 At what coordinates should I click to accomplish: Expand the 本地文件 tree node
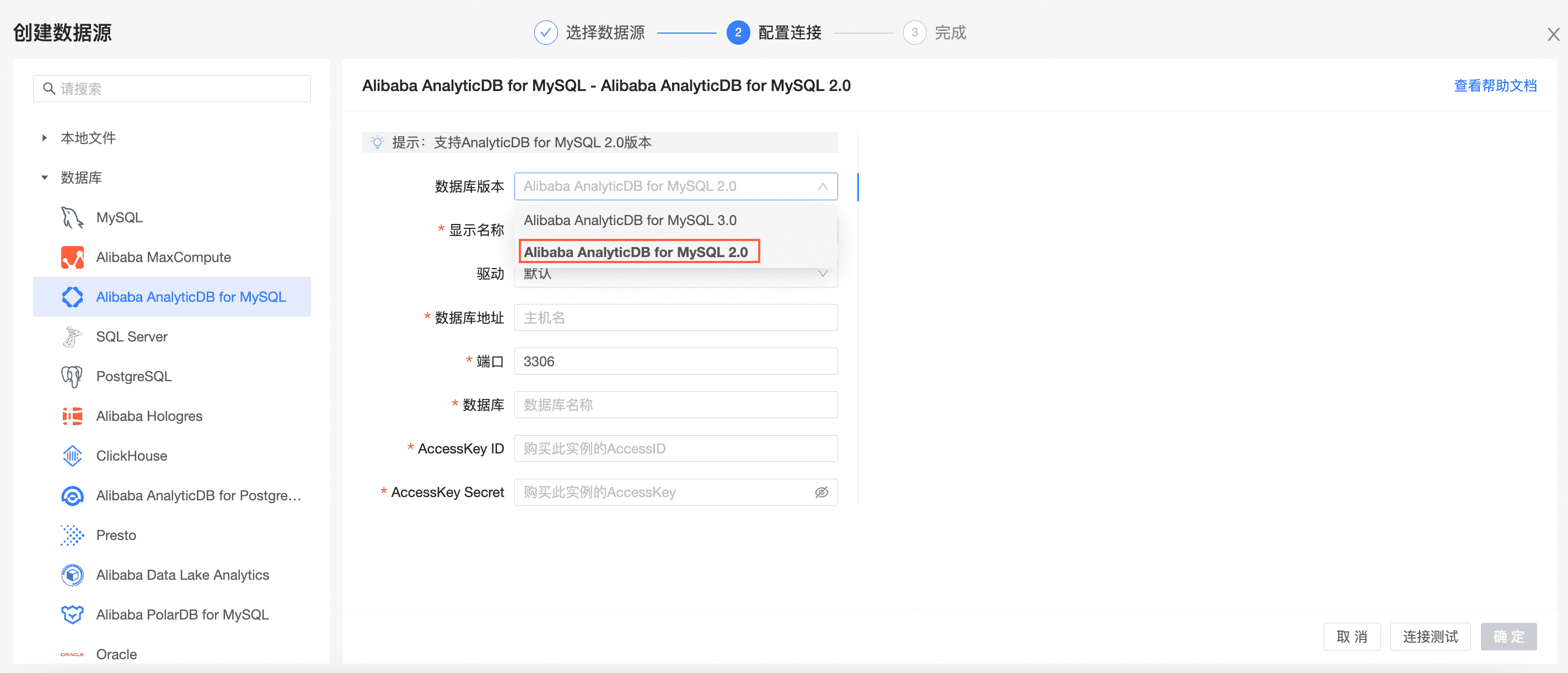(44, 138)
